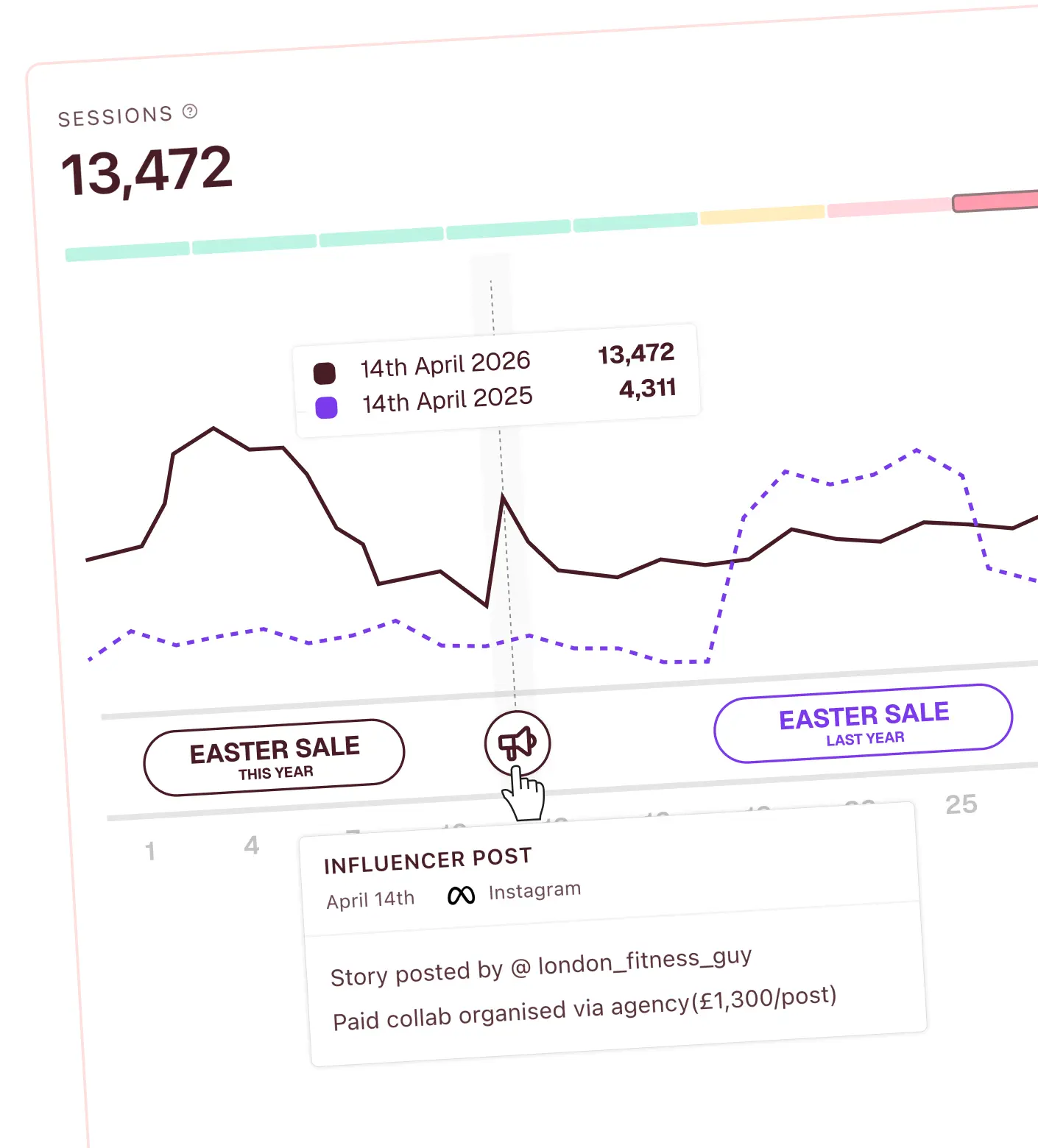Click the megaphone influencer post marker
The width and height of the screenshot is (1038, 1148).
point(518,743)
